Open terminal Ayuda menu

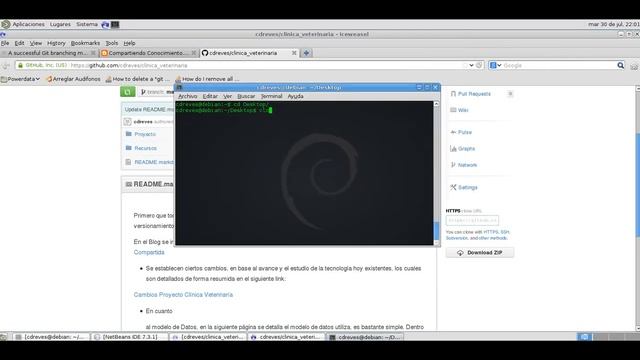tap(296, 96)
